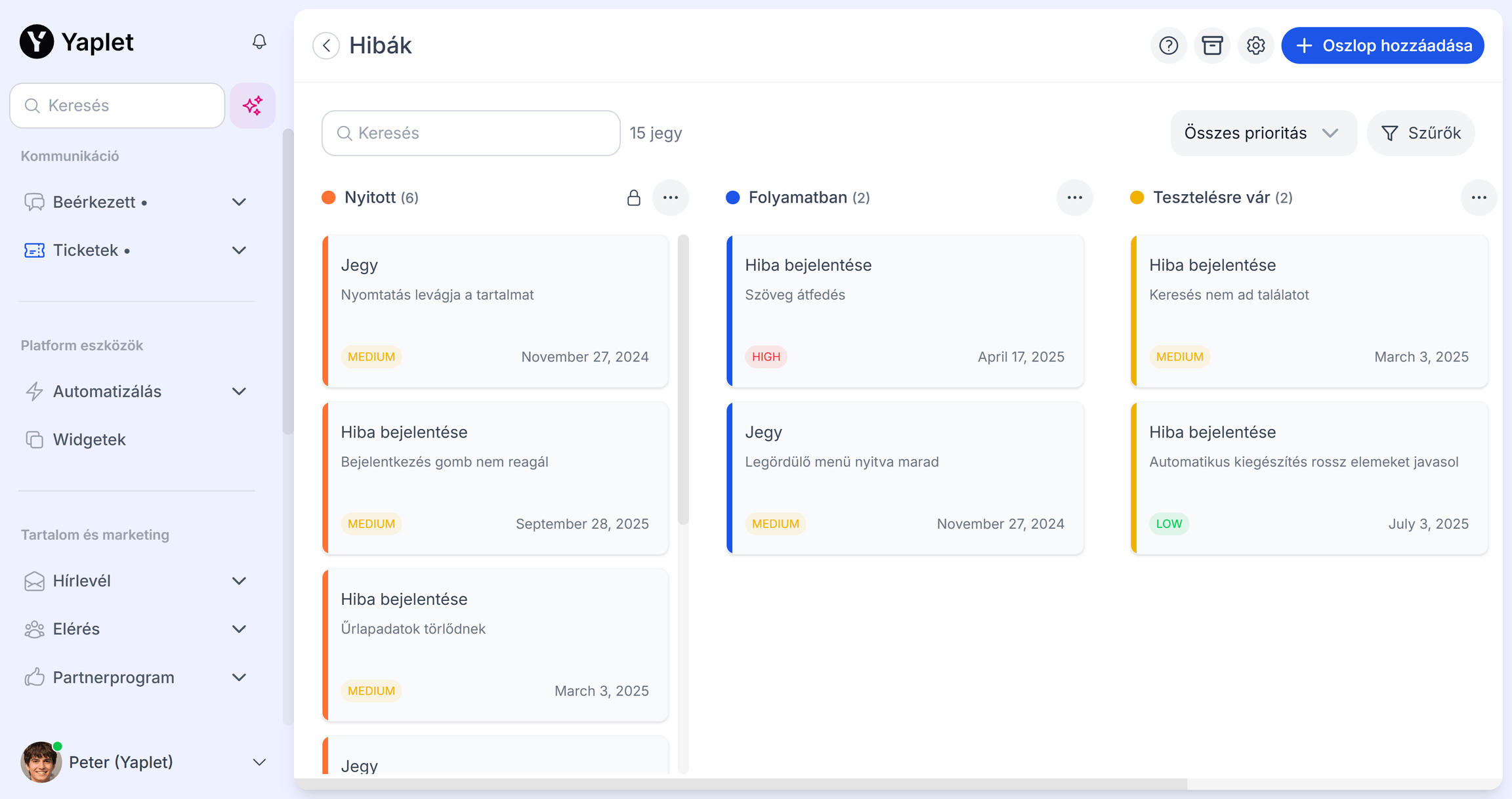This screenshot has width=1512, height=799.
Task: Open the archive box icon
Action: pos(1212,46)
